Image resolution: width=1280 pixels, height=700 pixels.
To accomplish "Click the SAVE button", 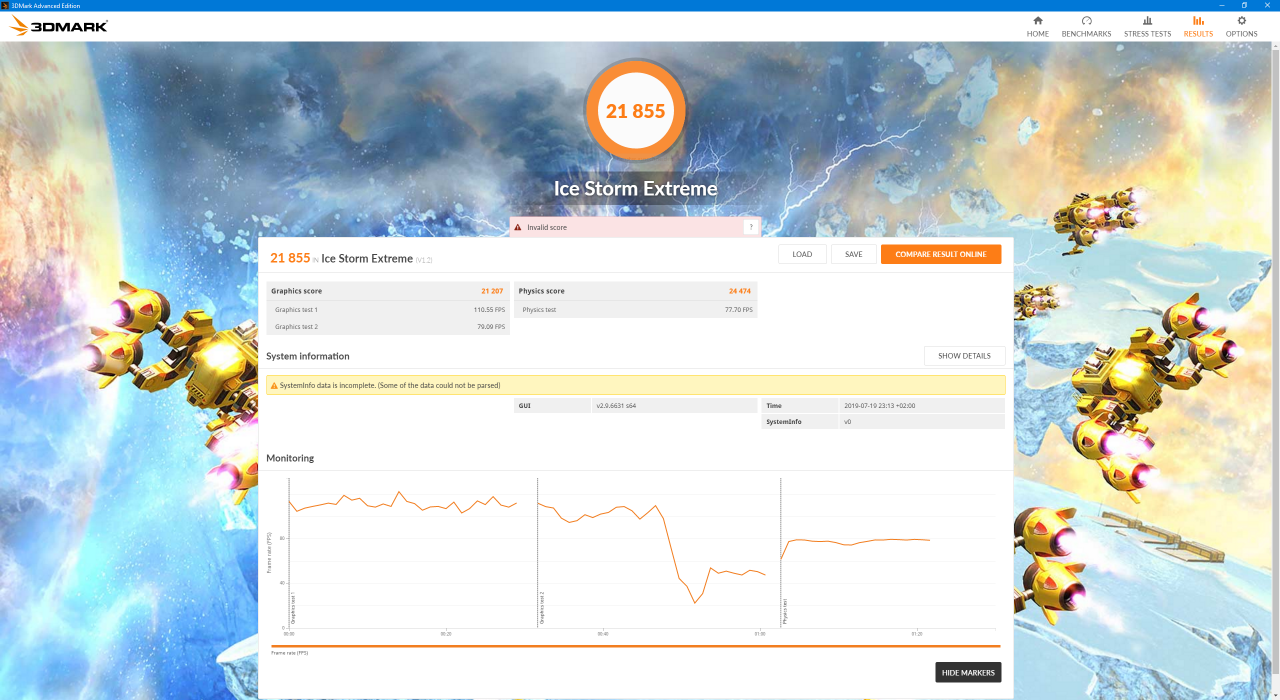I will (x=853, y=254).
